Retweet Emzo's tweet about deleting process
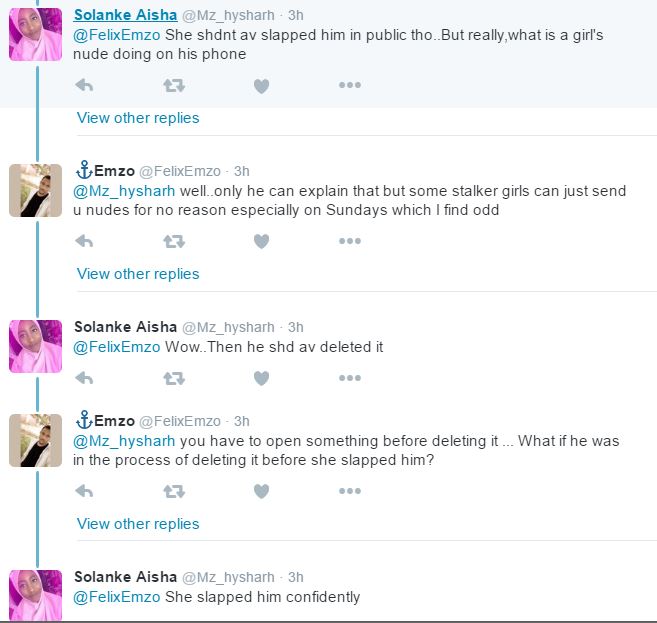This screenshot has height=623, width=657. coord(173,491)
